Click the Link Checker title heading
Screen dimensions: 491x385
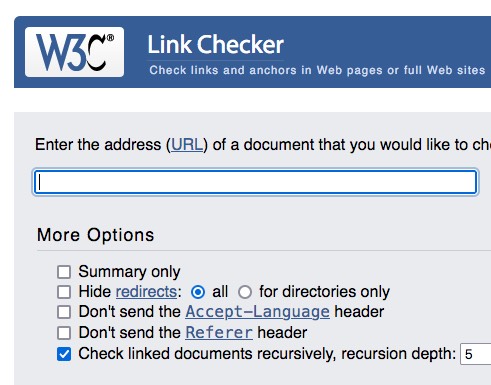[216, 44]
